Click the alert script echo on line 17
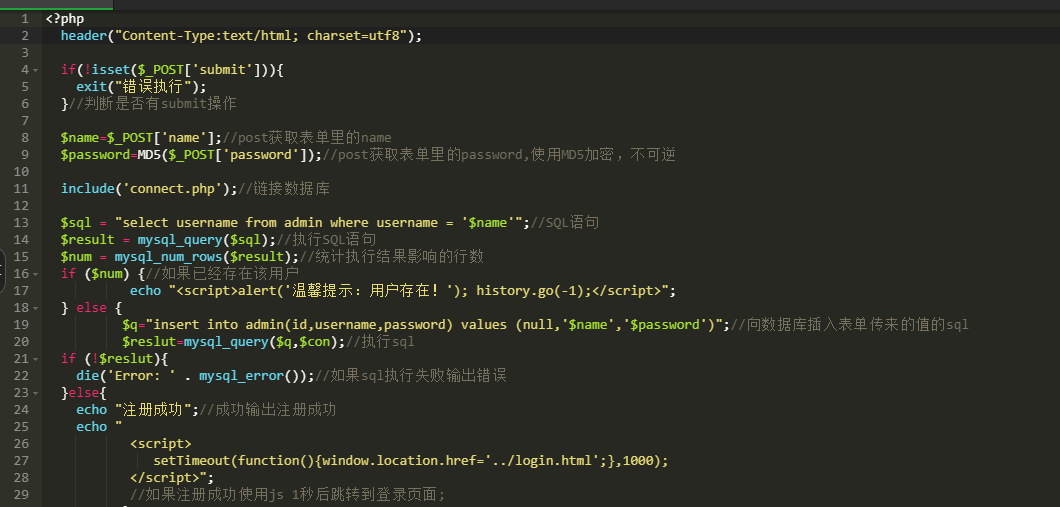This screenshot has width=1060, height=507. coord(403,291)
